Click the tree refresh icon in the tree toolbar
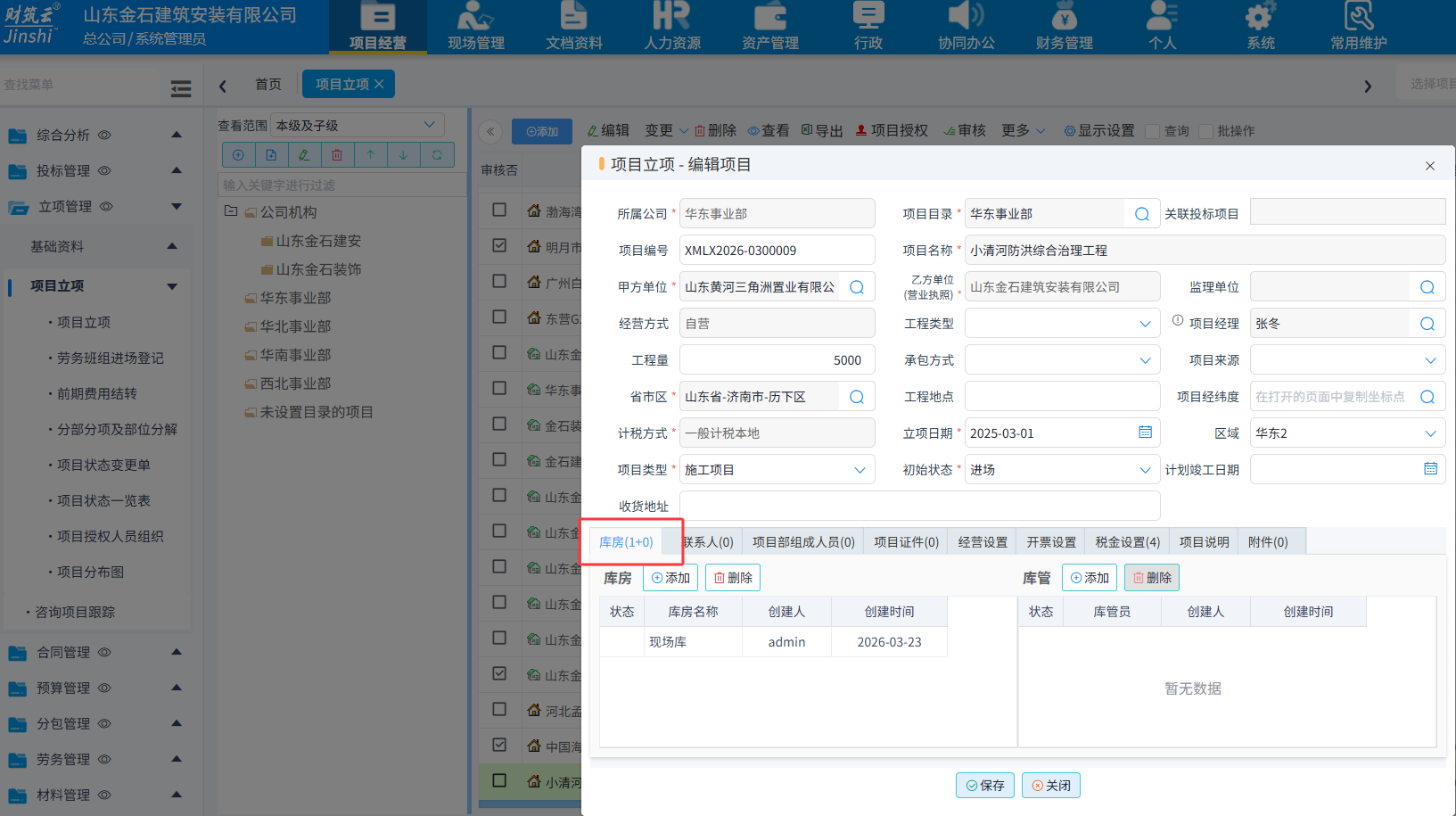 437,155
